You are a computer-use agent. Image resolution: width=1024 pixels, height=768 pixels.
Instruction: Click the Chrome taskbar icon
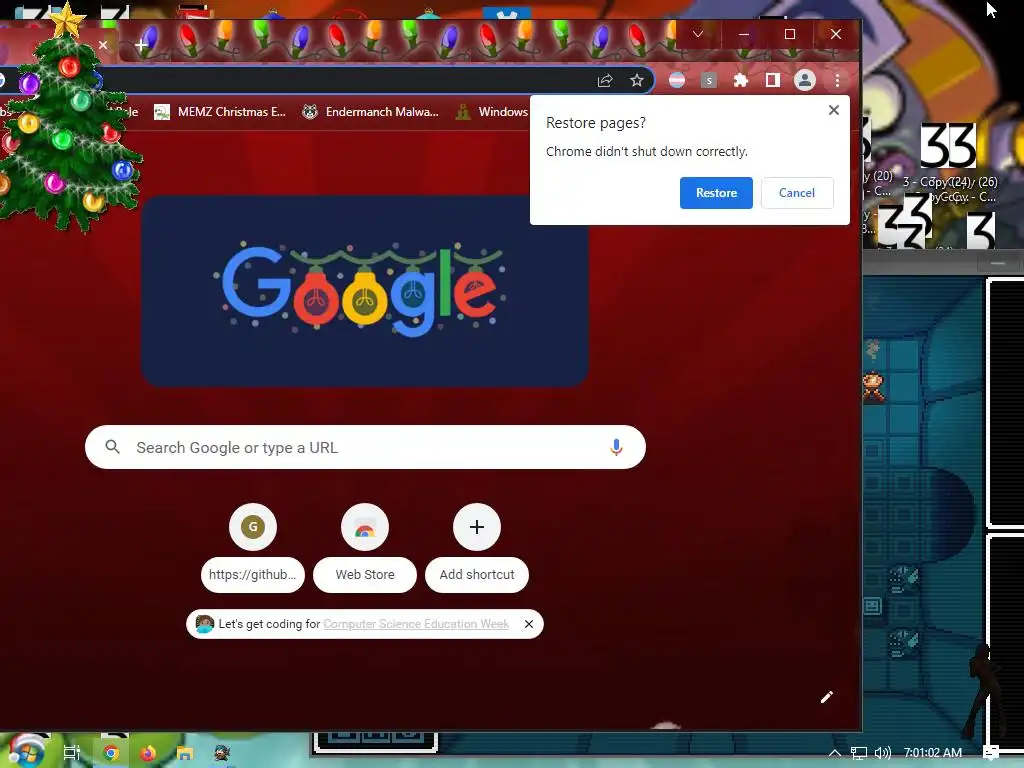[111, 753]
